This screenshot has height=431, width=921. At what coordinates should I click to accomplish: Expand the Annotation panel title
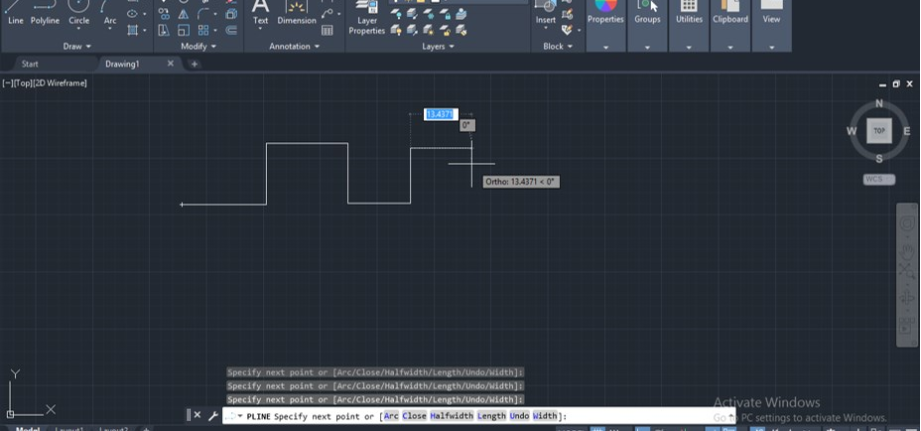click(x=294, y=46)
